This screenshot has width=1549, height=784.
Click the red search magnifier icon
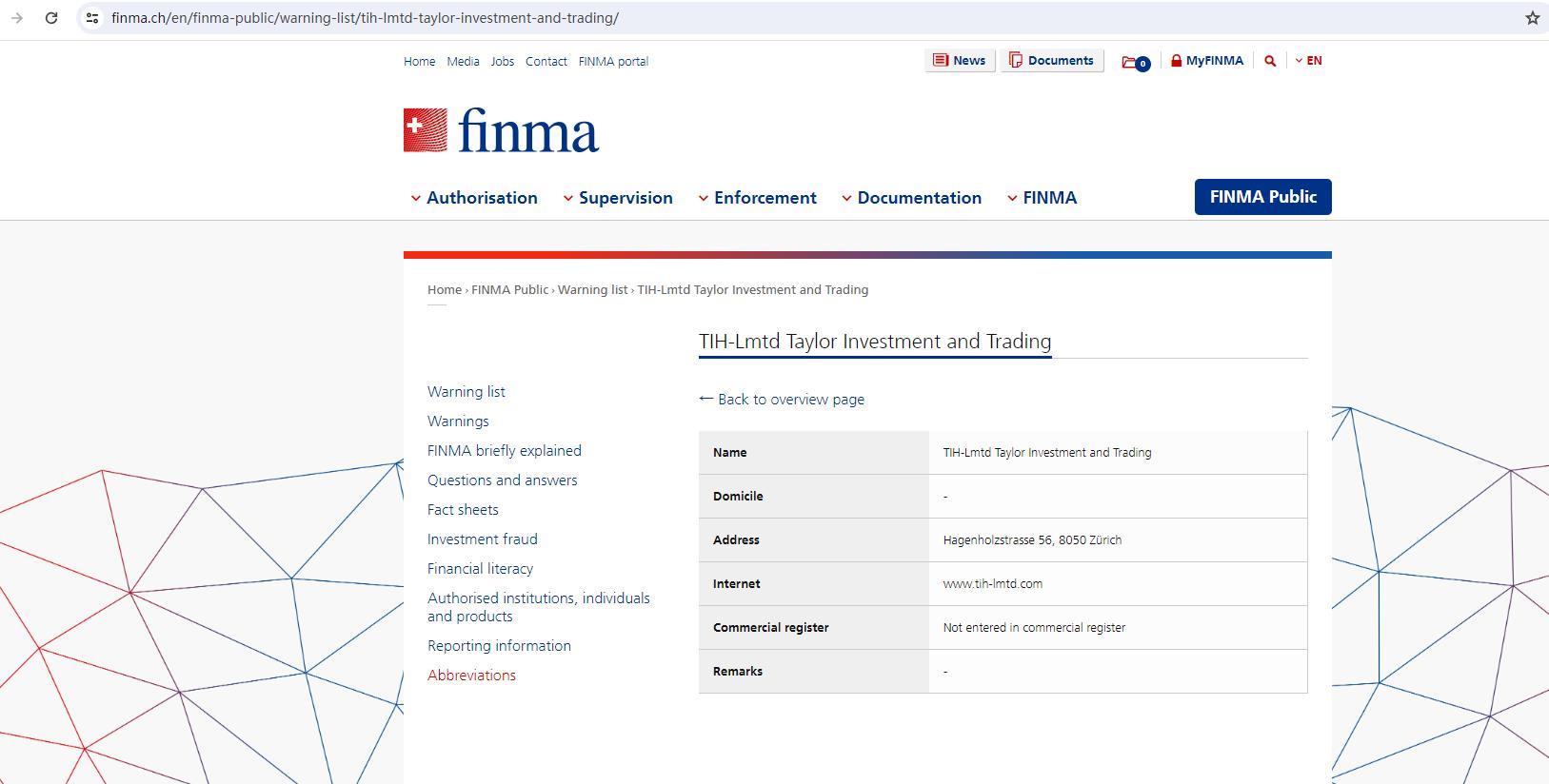click(1270, 61)
